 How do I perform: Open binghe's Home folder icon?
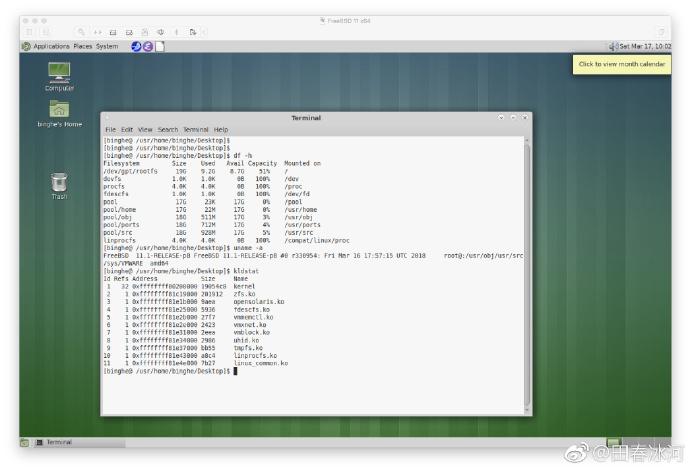click(x=59, y=114)
